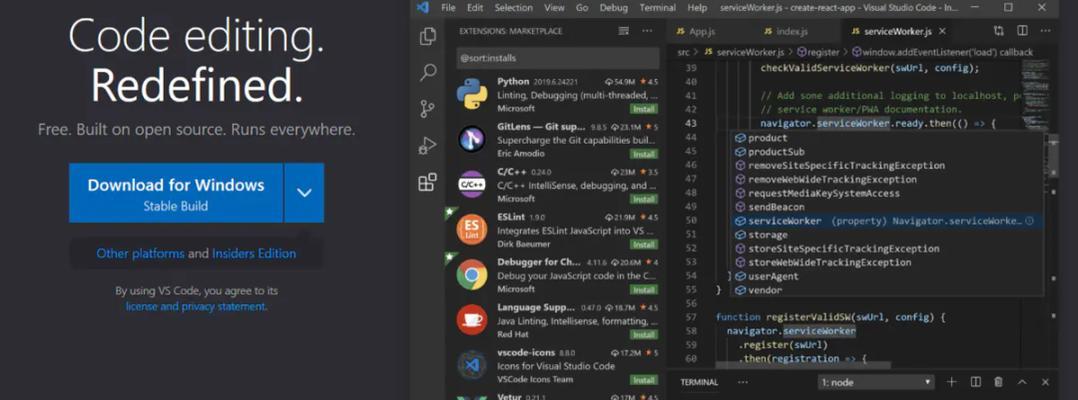Click the Language Support Java extension icon
This screenshot has width=1078, height=400.
[472, 320]
